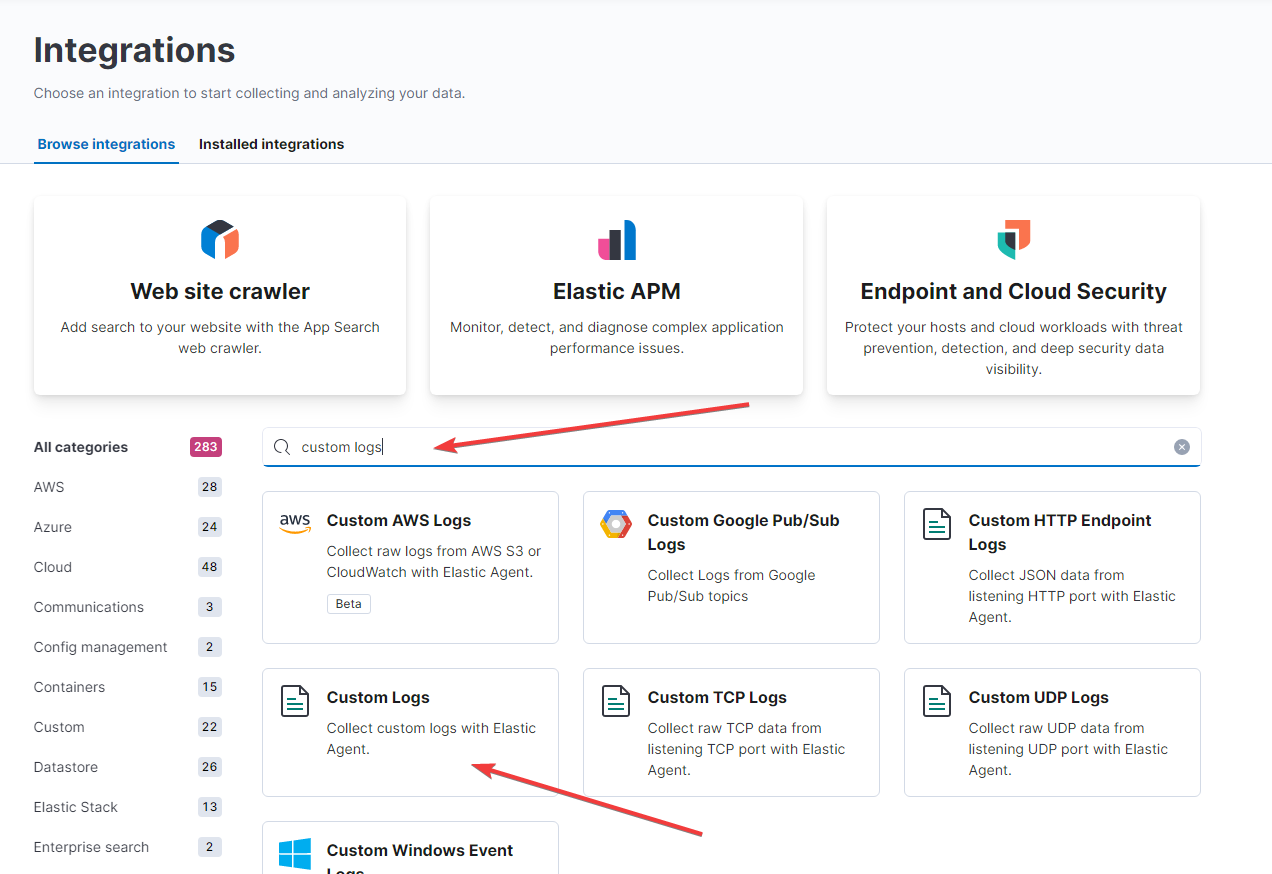Click the AWS logo on Custom AWS Logs card
The width and height of the screenshot is (1272, 874).
(x=294, y=522)
